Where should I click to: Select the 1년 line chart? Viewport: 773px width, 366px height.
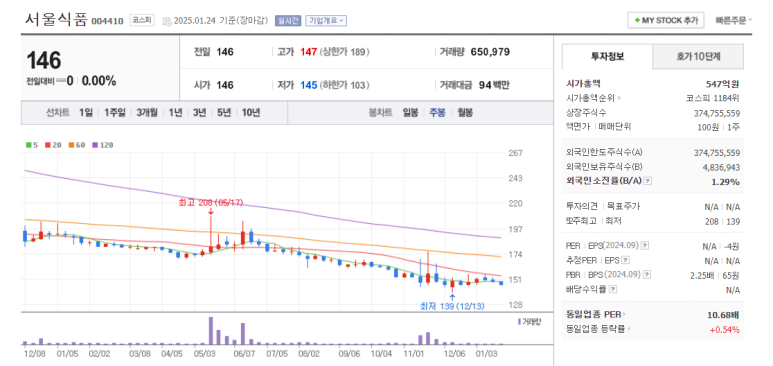coord(176,112)
